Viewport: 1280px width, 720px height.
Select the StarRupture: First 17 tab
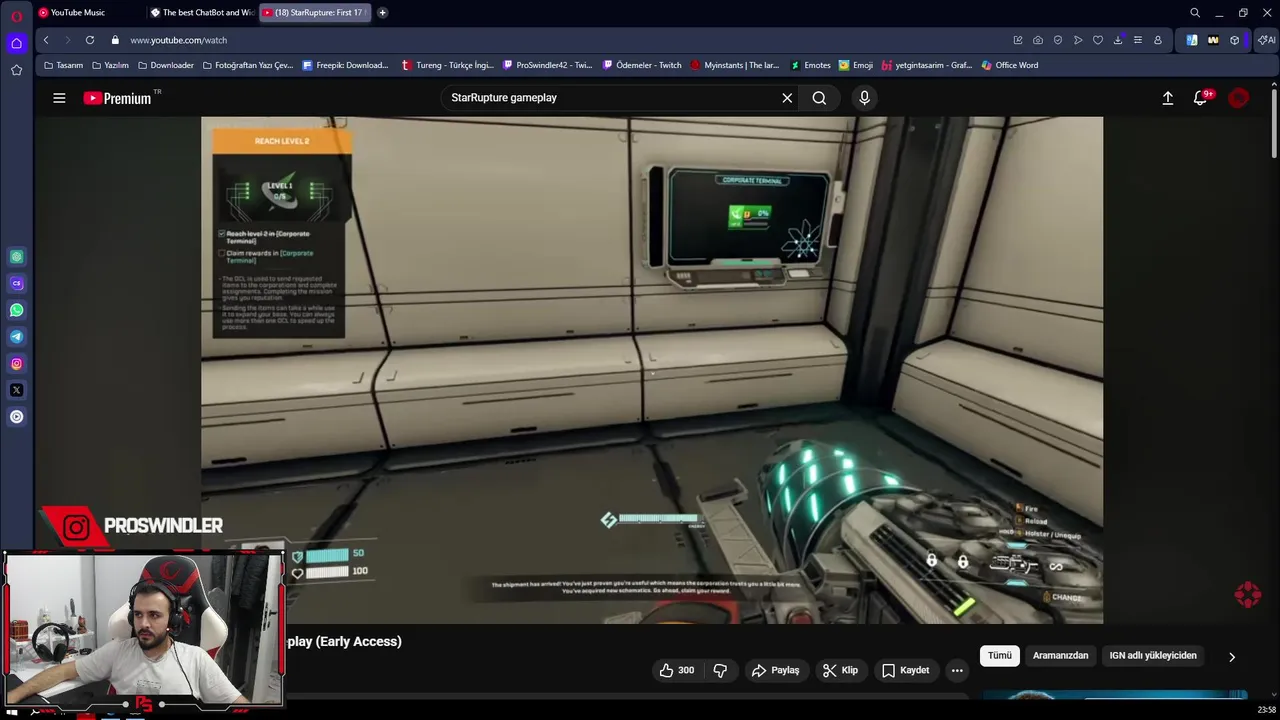click(315, 13)
